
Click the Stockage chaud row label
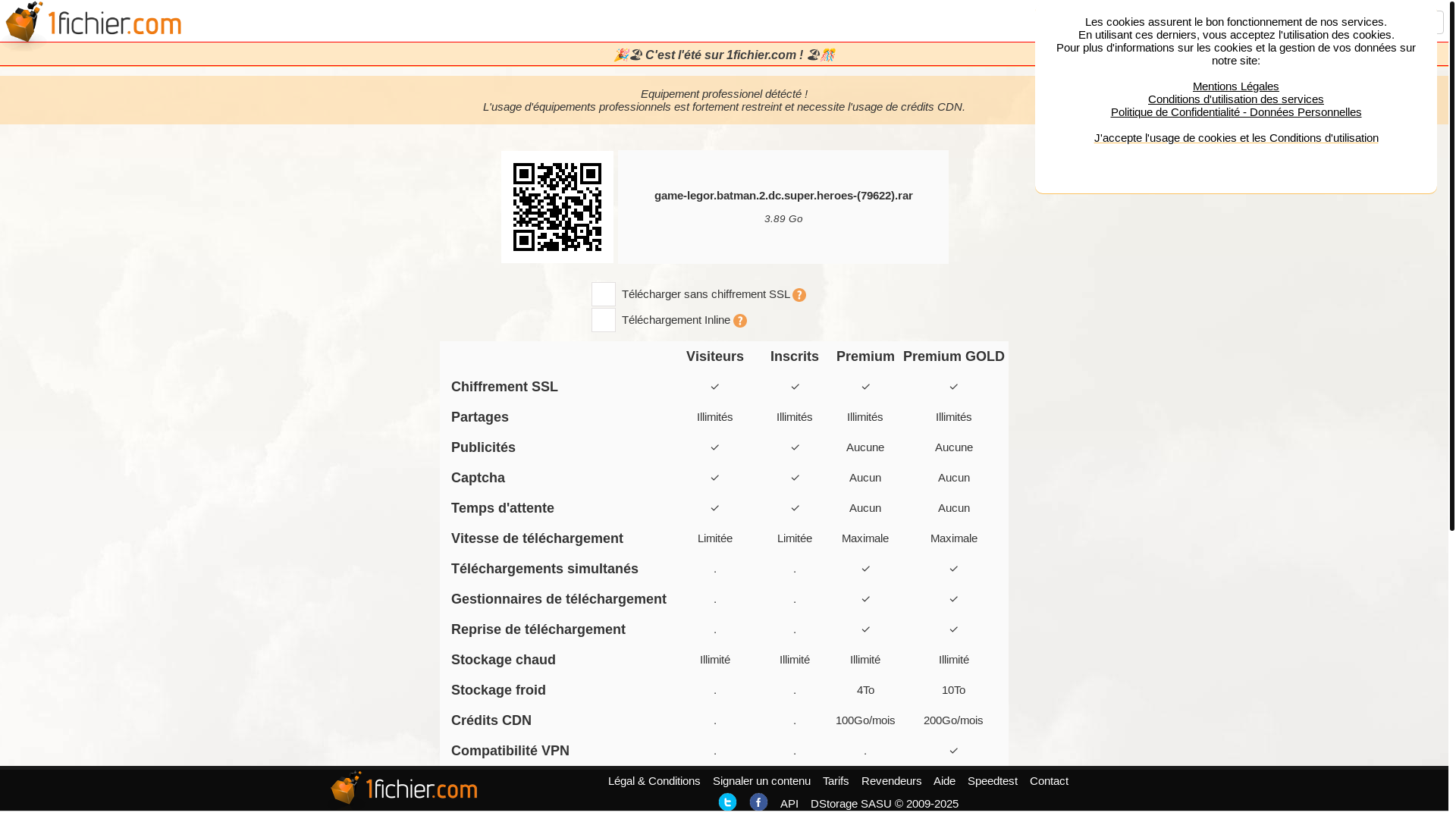click(x=504, y=660)
